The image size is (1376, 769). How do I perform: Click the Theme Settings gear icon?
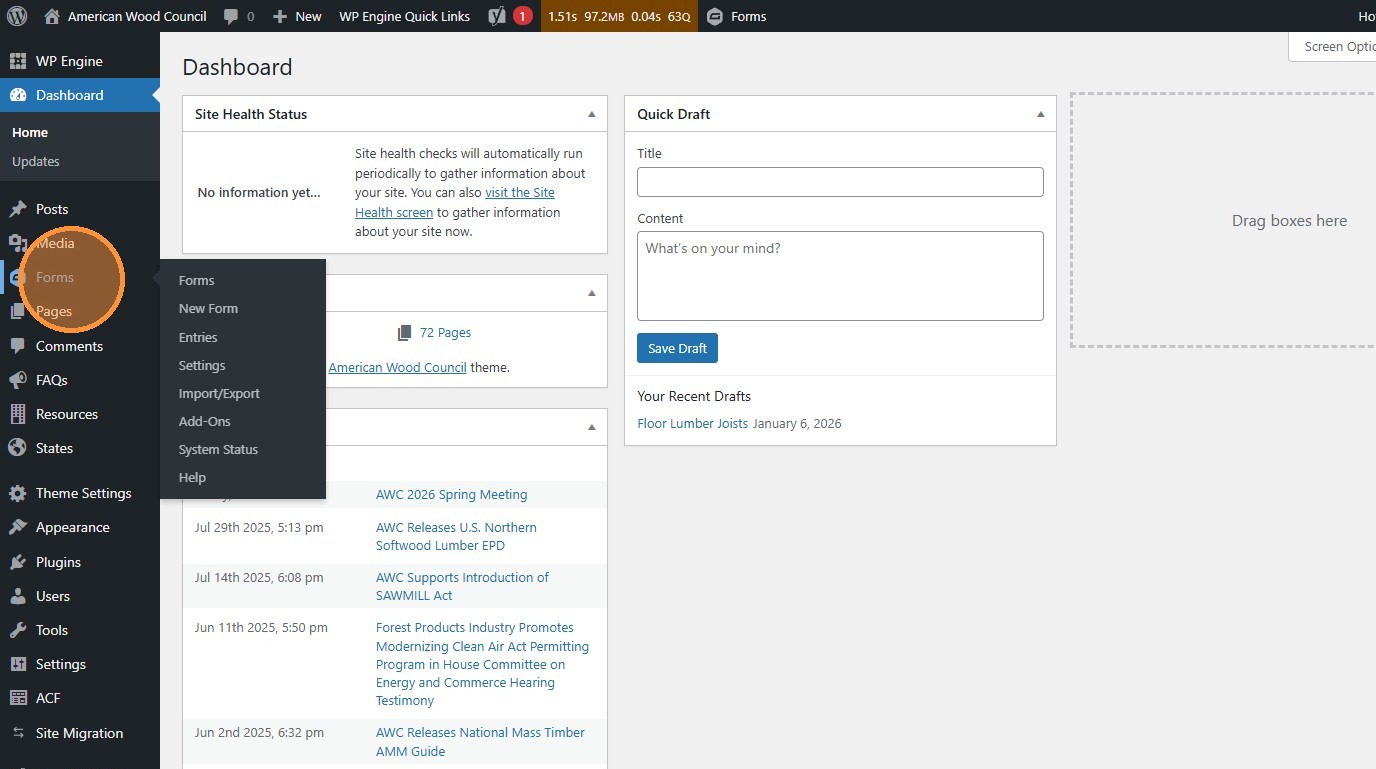(17, 493)
